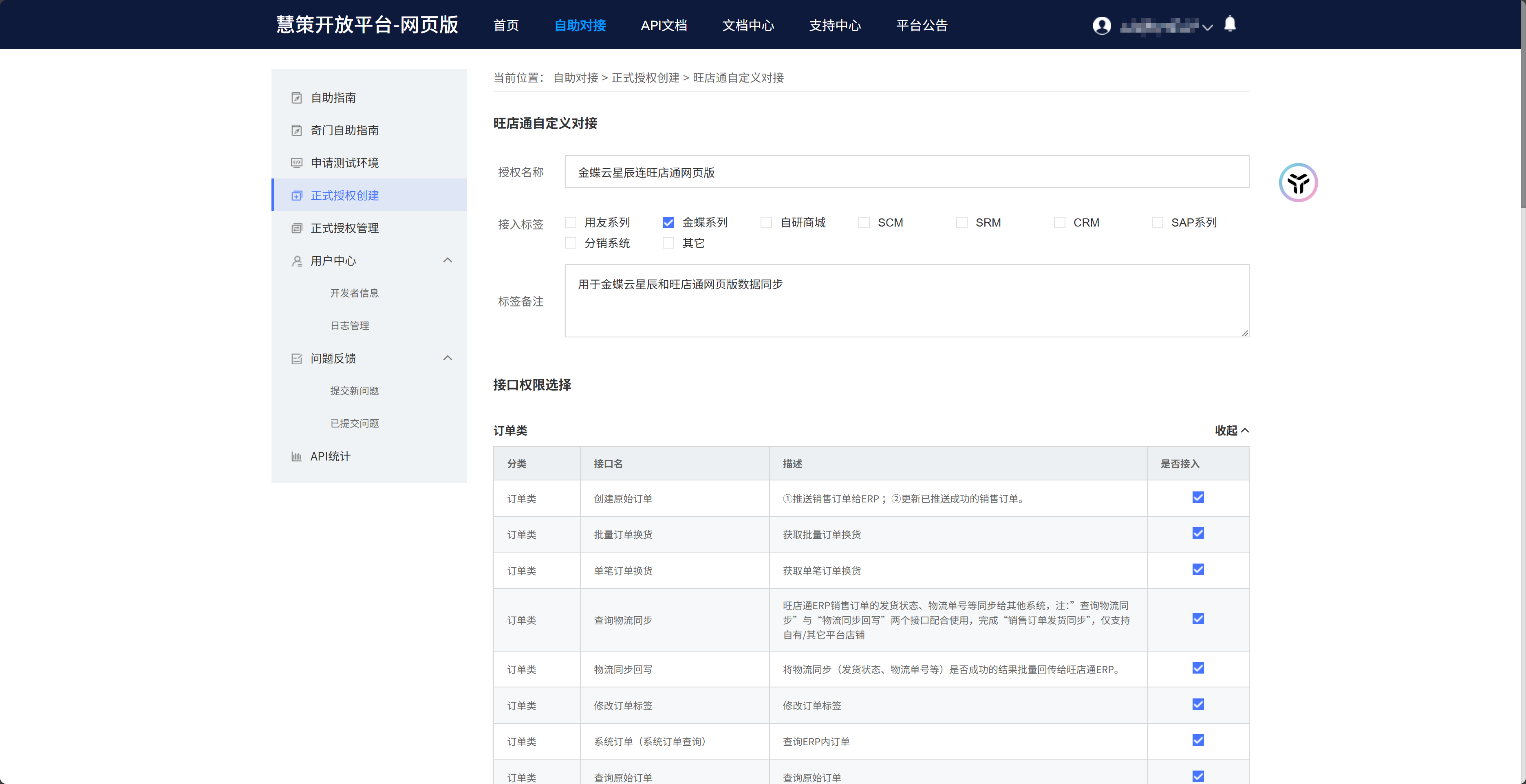The image size is (1526, 784).
Task: Click the 自助指南 sidebar icon
Action: (297, 98)
